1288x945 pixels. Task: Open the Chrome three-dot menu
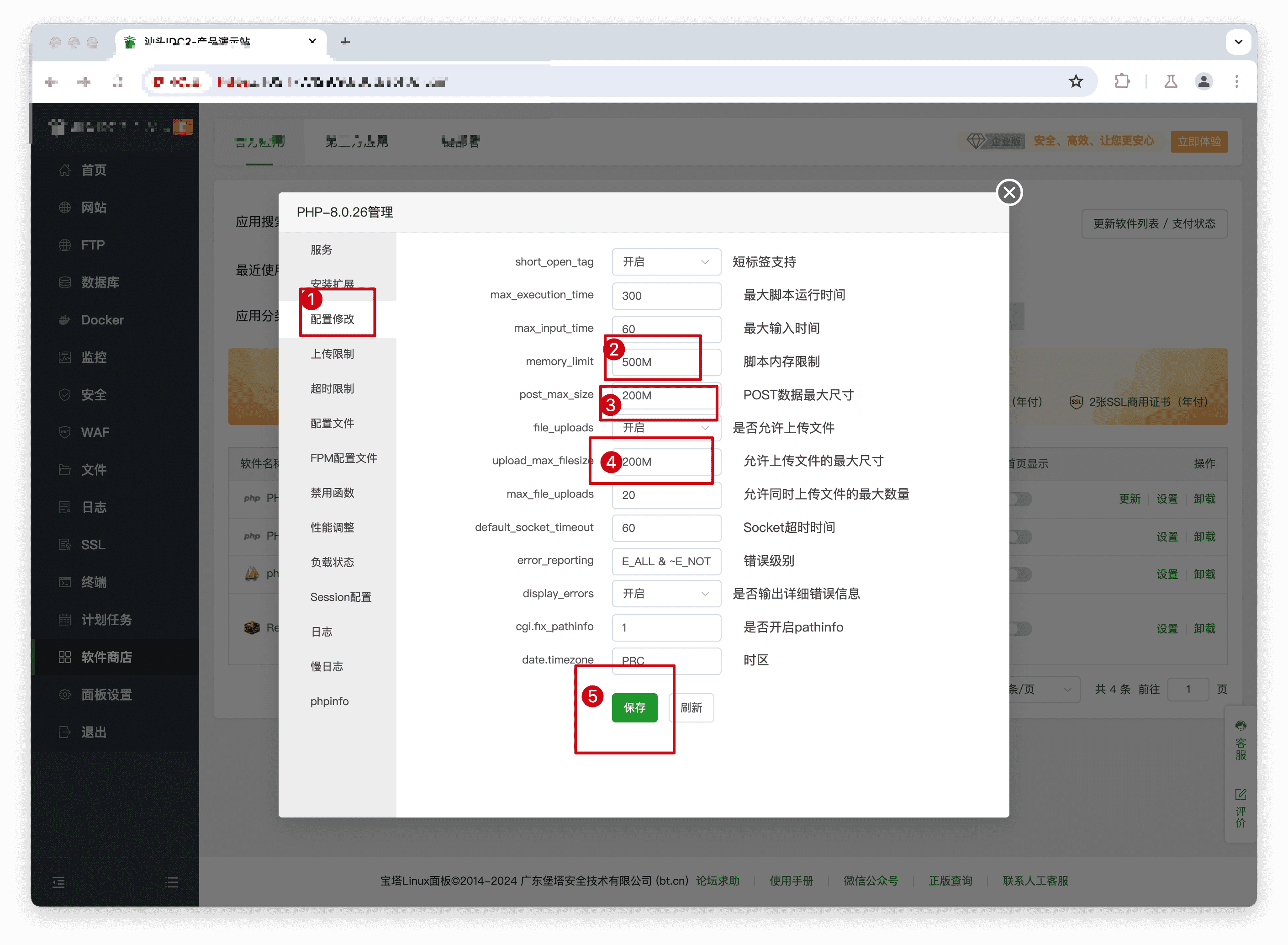point(1236,81)
